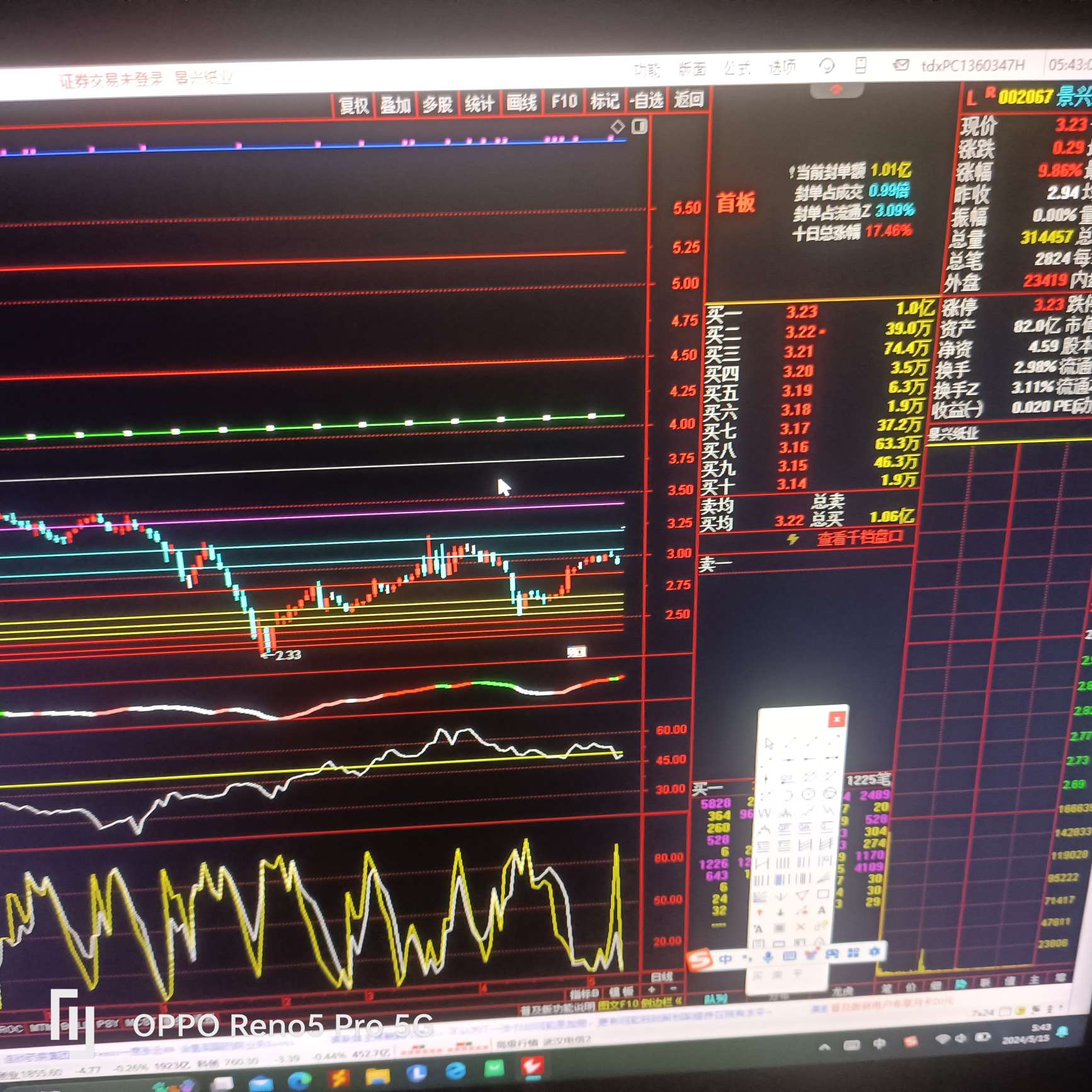Image resolution: width=1092 pixels, height=1092 pixels.
Task: Click the 2.33 low price label on chart
Action: tap(288, 655)
